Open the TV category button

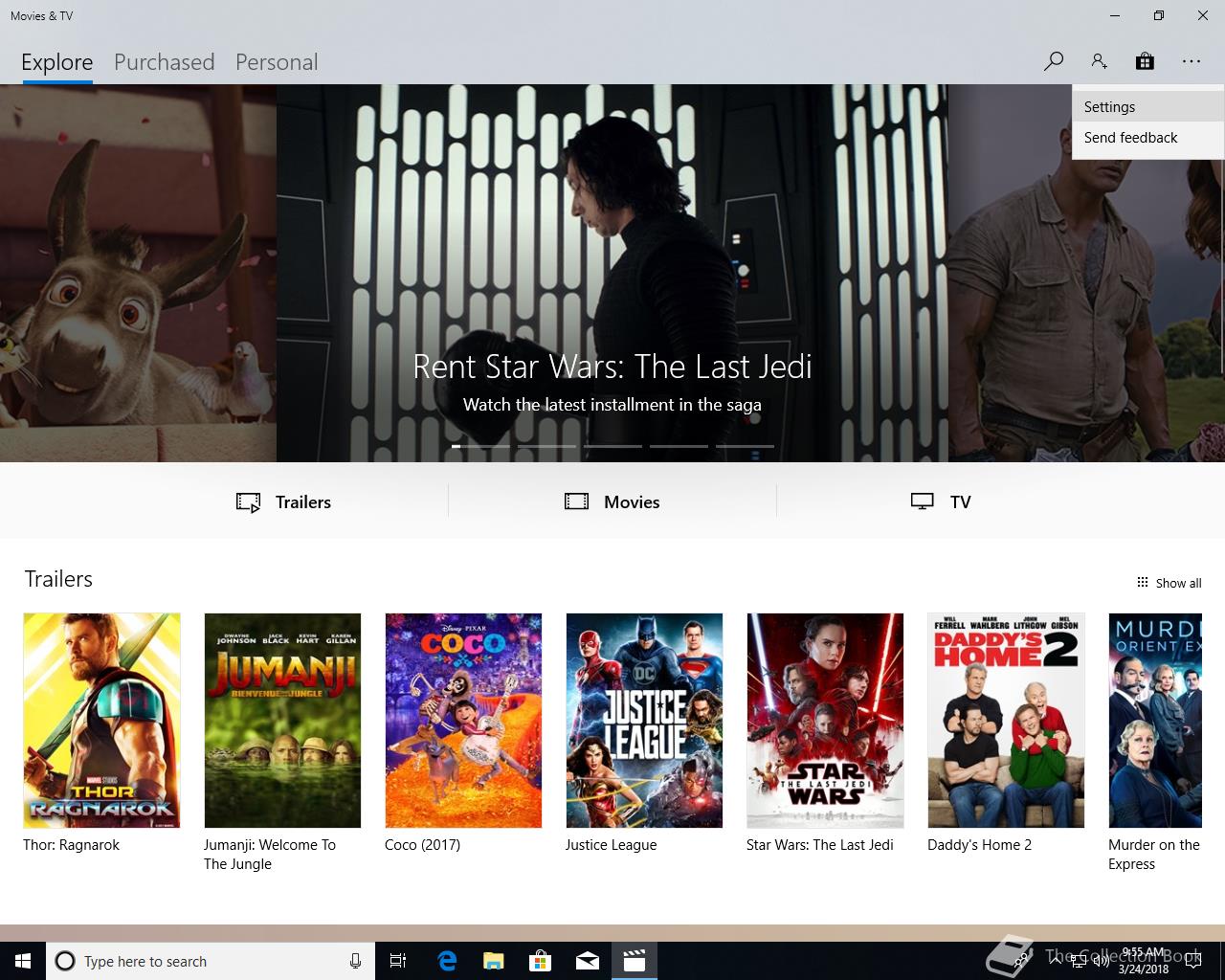(x=941, y=502)
